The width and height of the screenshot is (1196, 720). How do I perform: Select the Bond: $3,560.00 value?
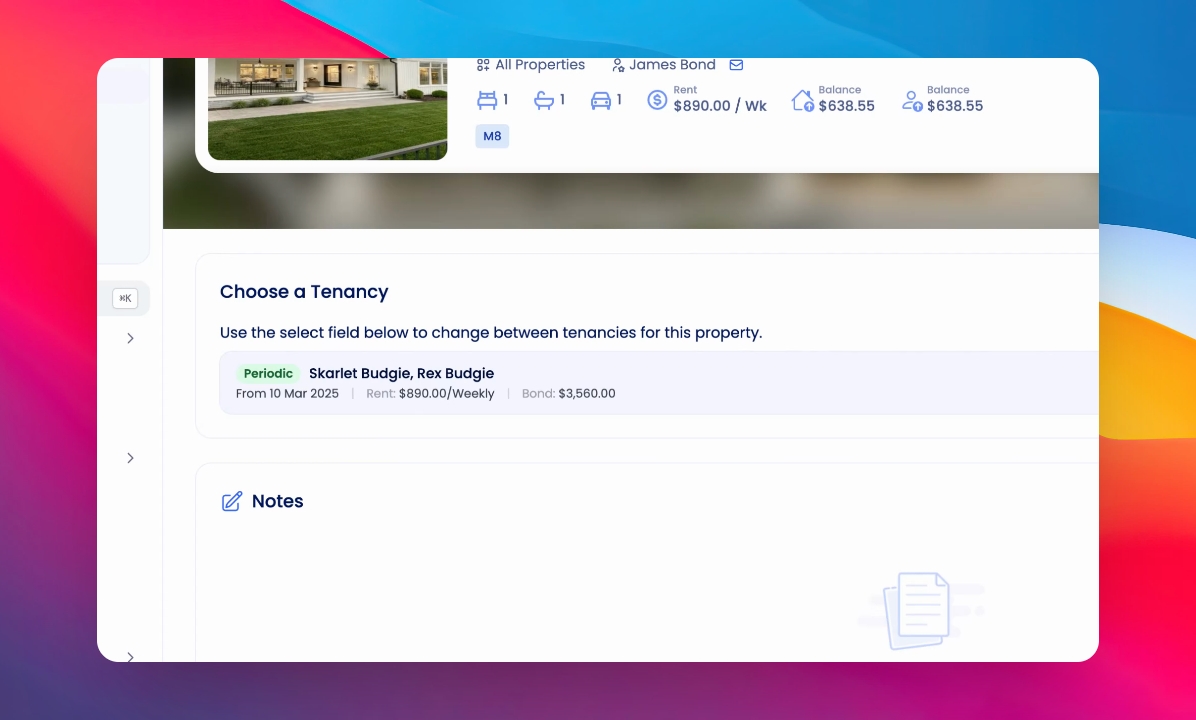[568, 394]
